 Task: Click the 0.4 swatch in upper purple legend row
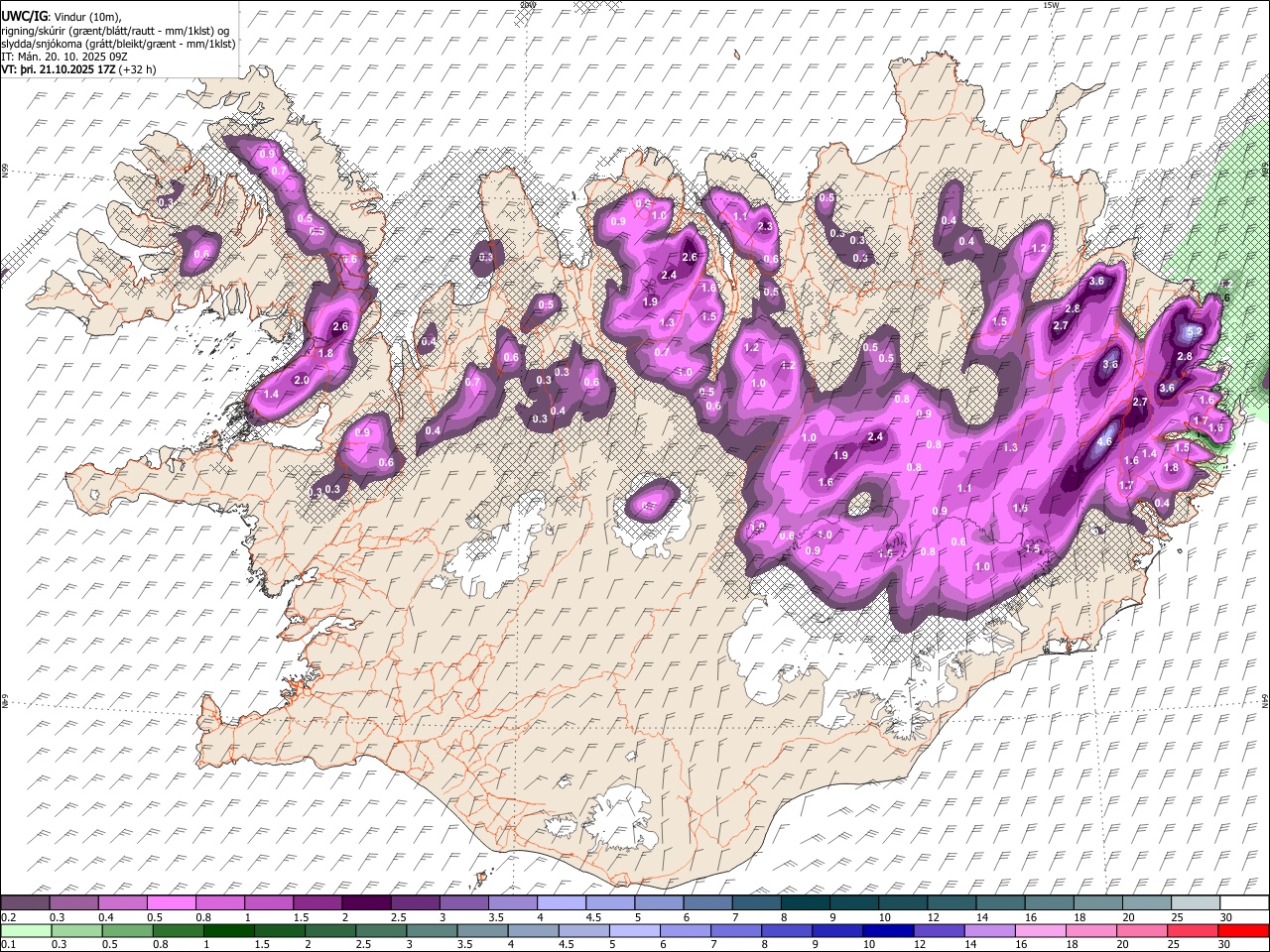click(124, 902)
